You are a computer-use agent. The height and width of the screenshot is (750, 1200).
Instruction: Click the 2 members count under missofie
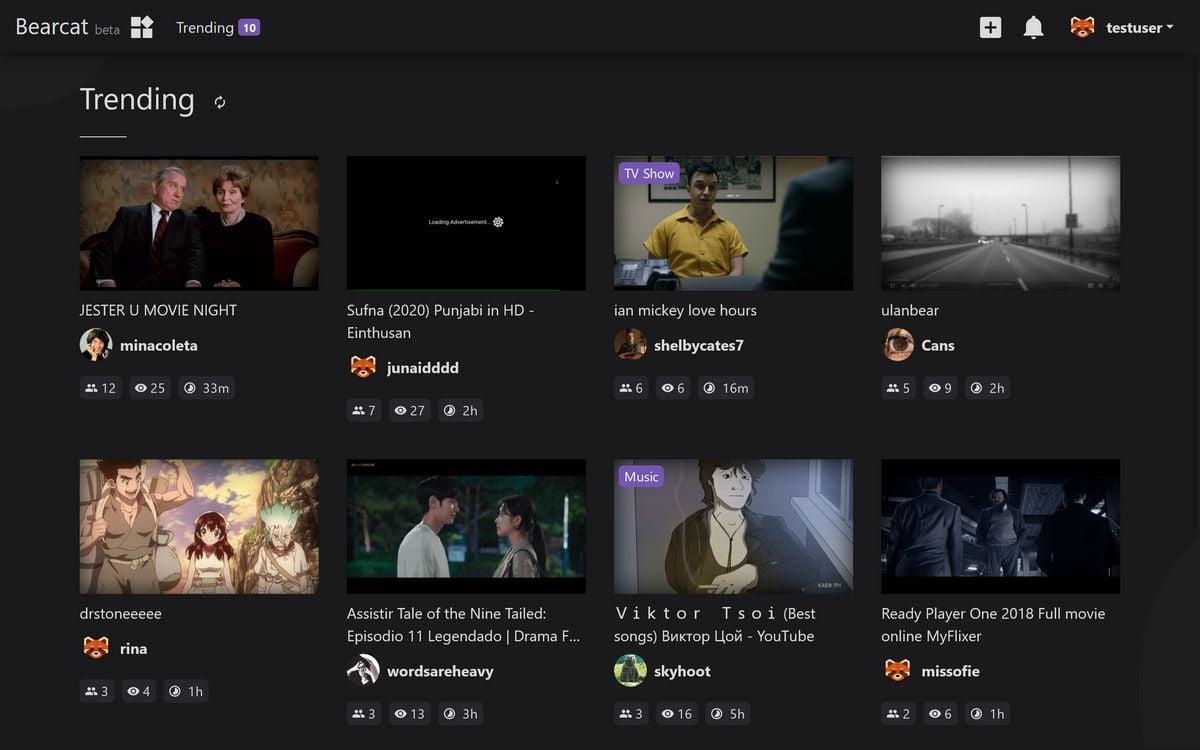[x=898, y=714]
